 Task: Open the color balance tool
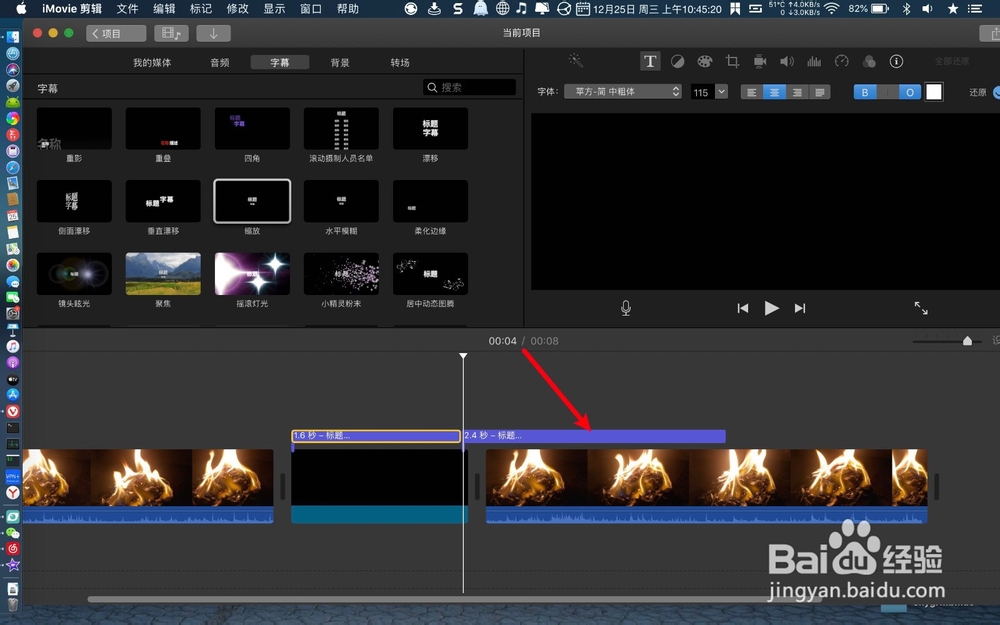[x=677, y=61]
